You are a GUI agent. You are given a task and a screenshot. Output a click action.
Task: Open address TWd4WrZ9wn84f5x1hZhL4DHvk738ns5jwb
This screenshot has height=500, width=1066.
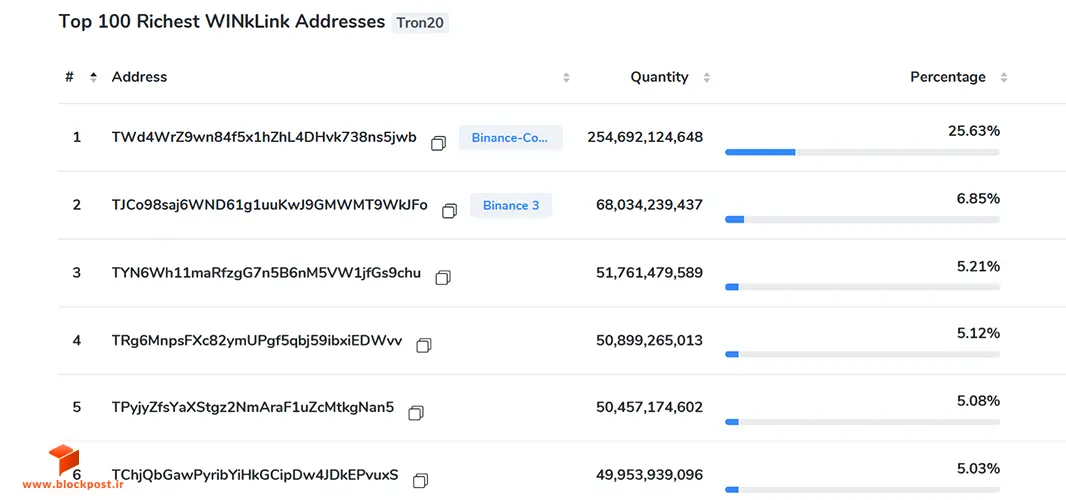(264, 137)
